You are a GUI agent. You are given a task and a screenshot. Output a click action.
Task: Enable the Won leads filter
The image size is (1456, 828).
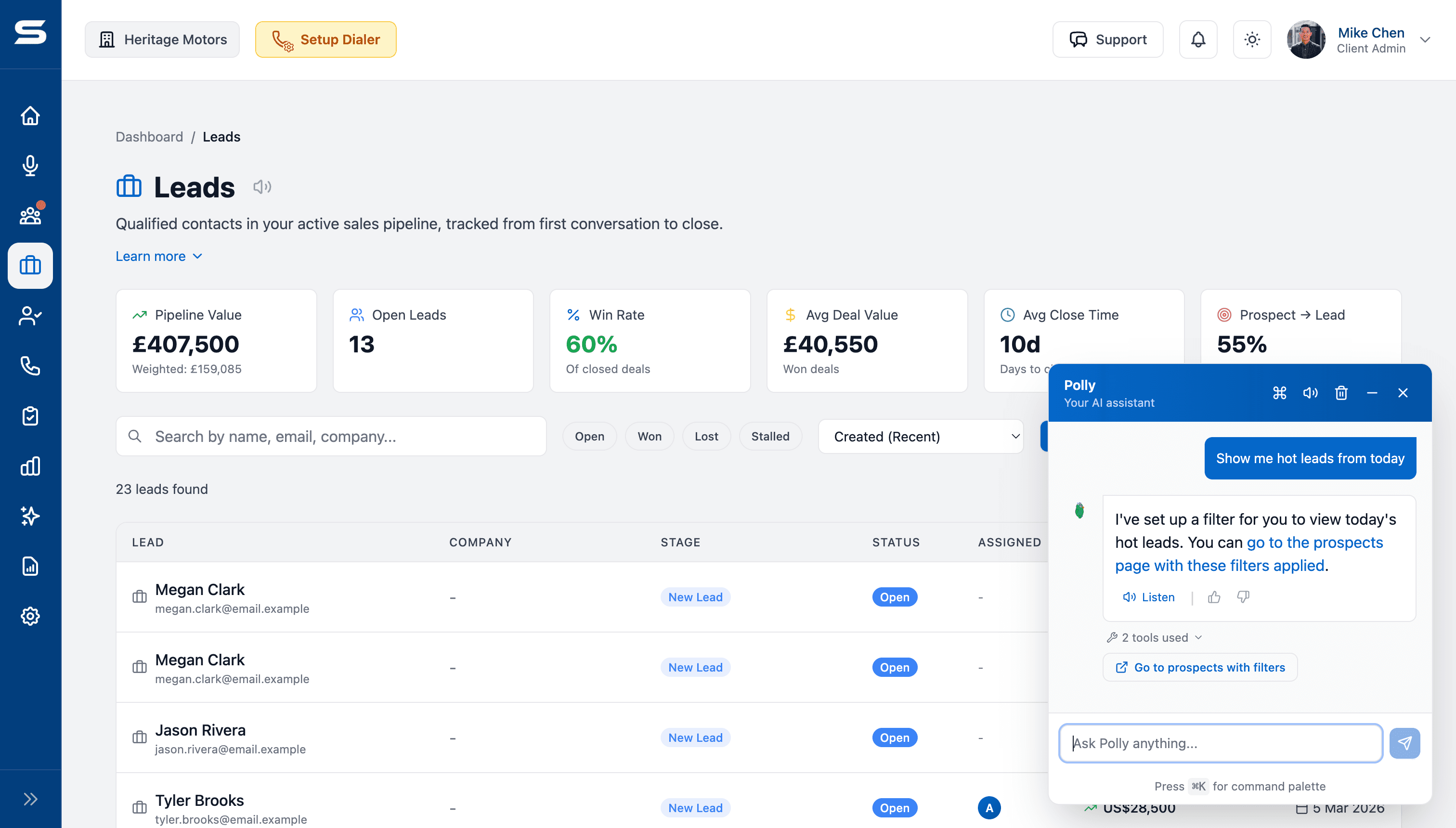tap(649, 436)
